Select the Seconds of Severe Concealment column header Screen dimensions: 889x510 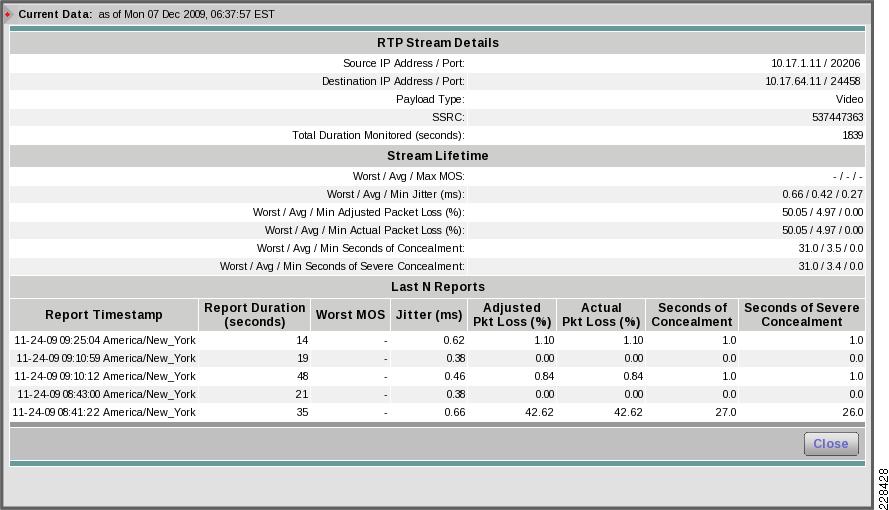(x=802, y=315)
